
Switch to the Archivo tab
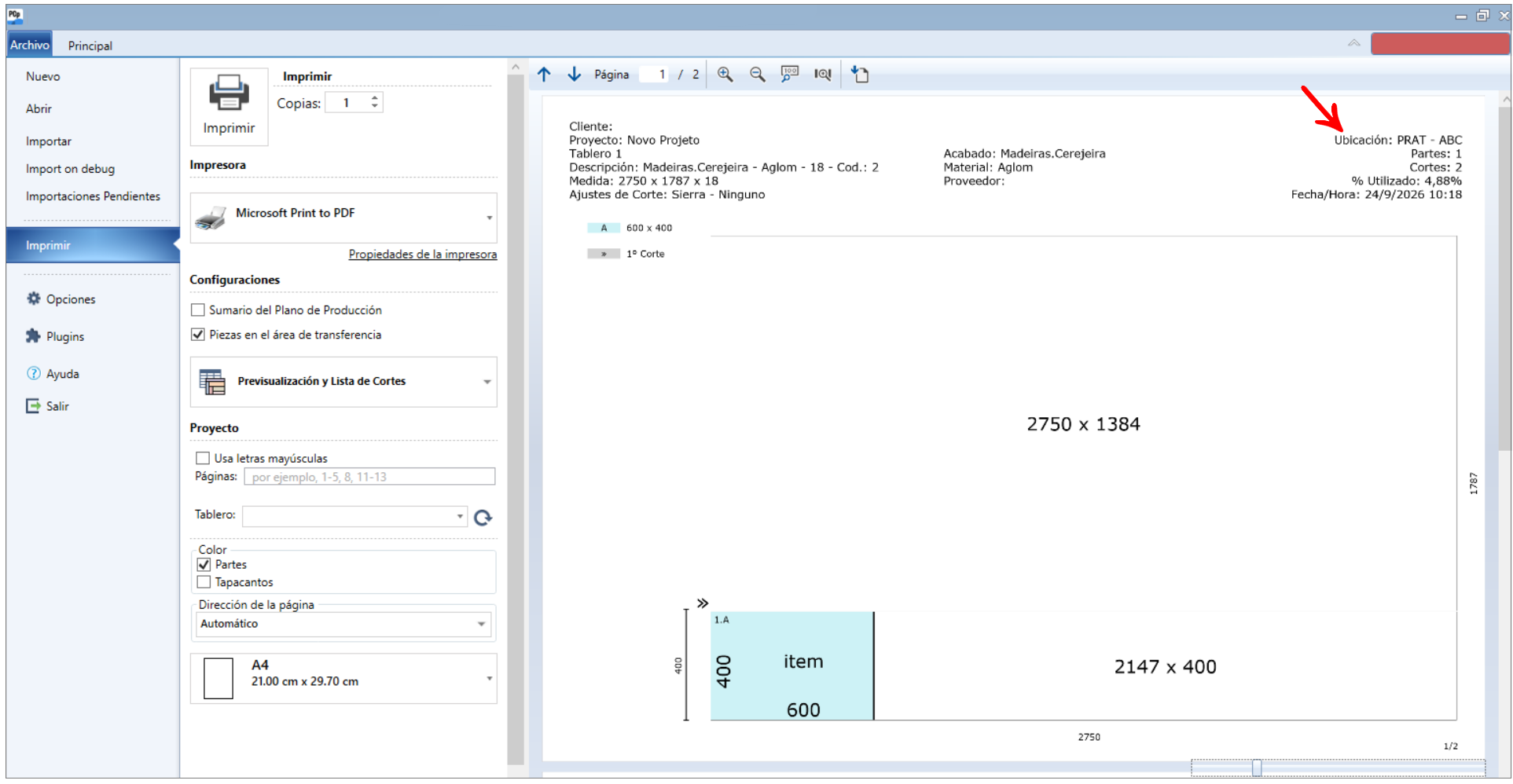pos(30,45)
